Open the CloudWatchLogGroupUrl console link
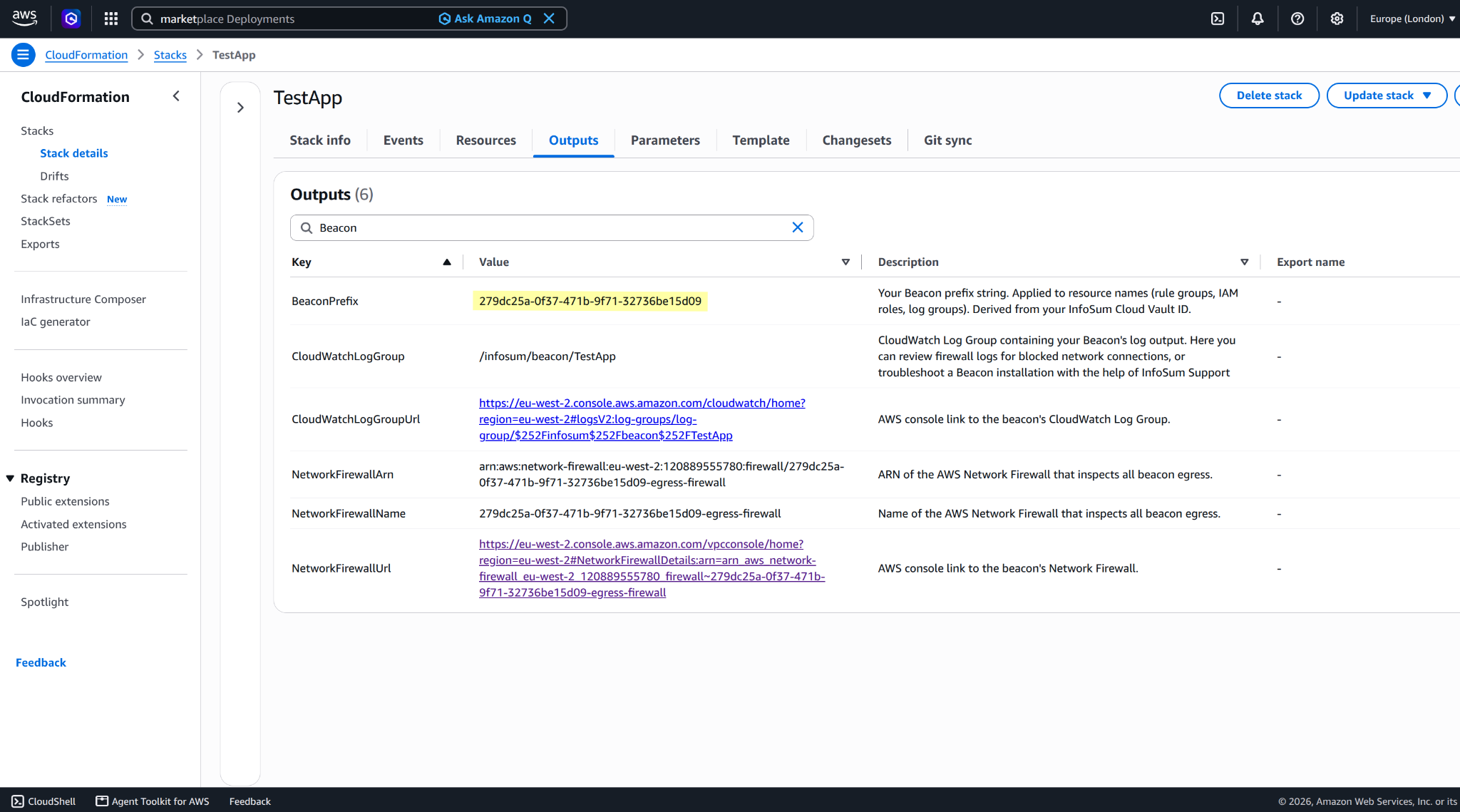The width and height of the screenshot is (1460, 812). (642, 419)
